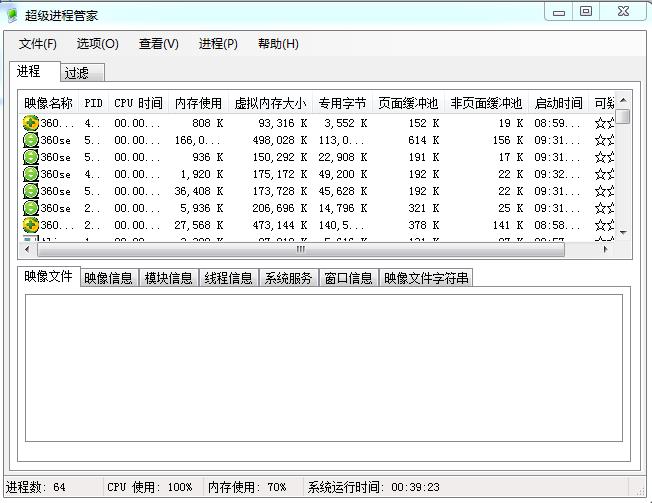Click inside the 映像文件 text box
This screenshot has height=503, width=652.
pos(324,368)
